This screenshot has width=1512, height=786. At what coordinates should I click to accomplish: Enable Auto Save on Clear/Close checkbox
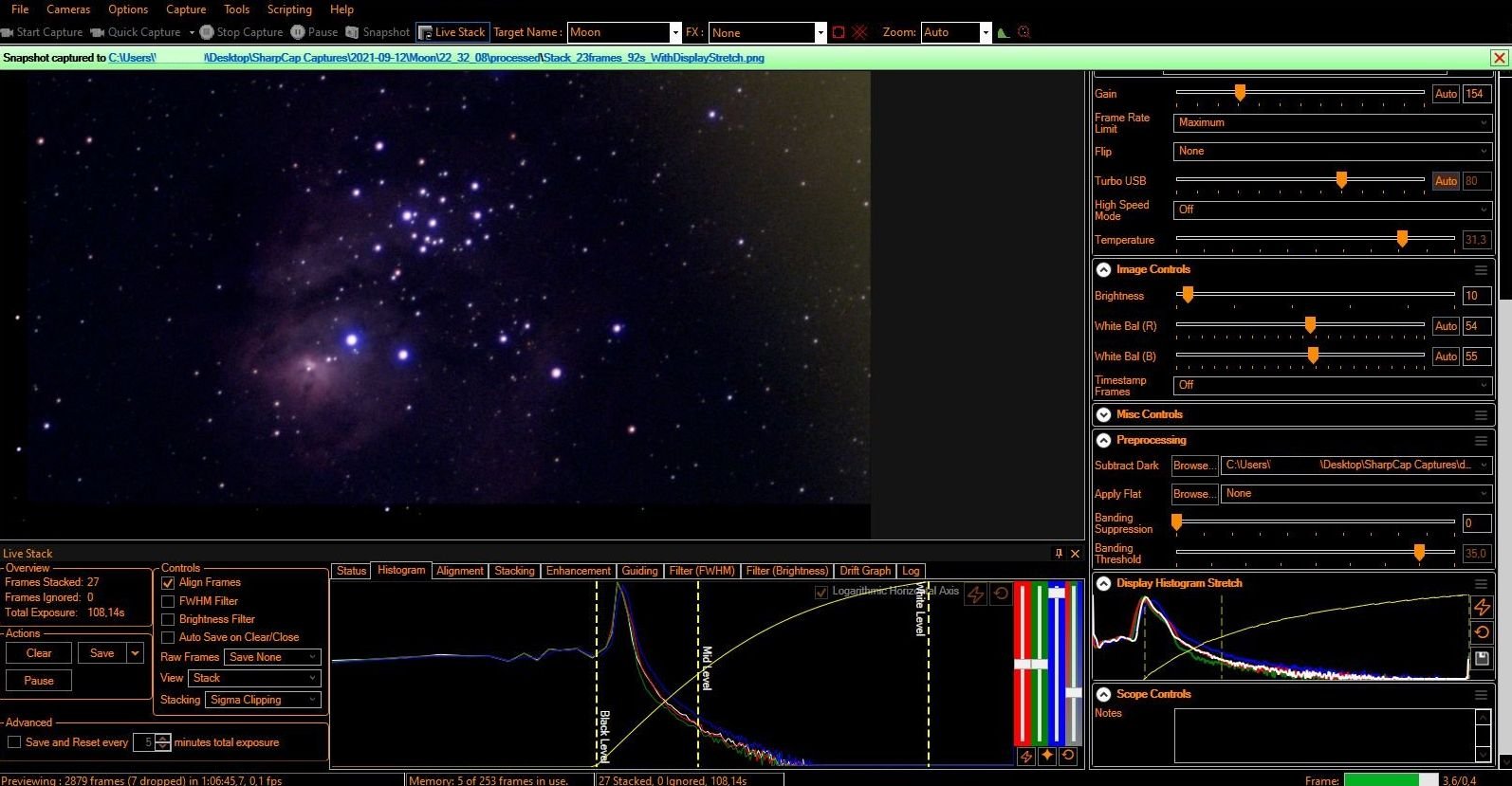click(168, 637)
